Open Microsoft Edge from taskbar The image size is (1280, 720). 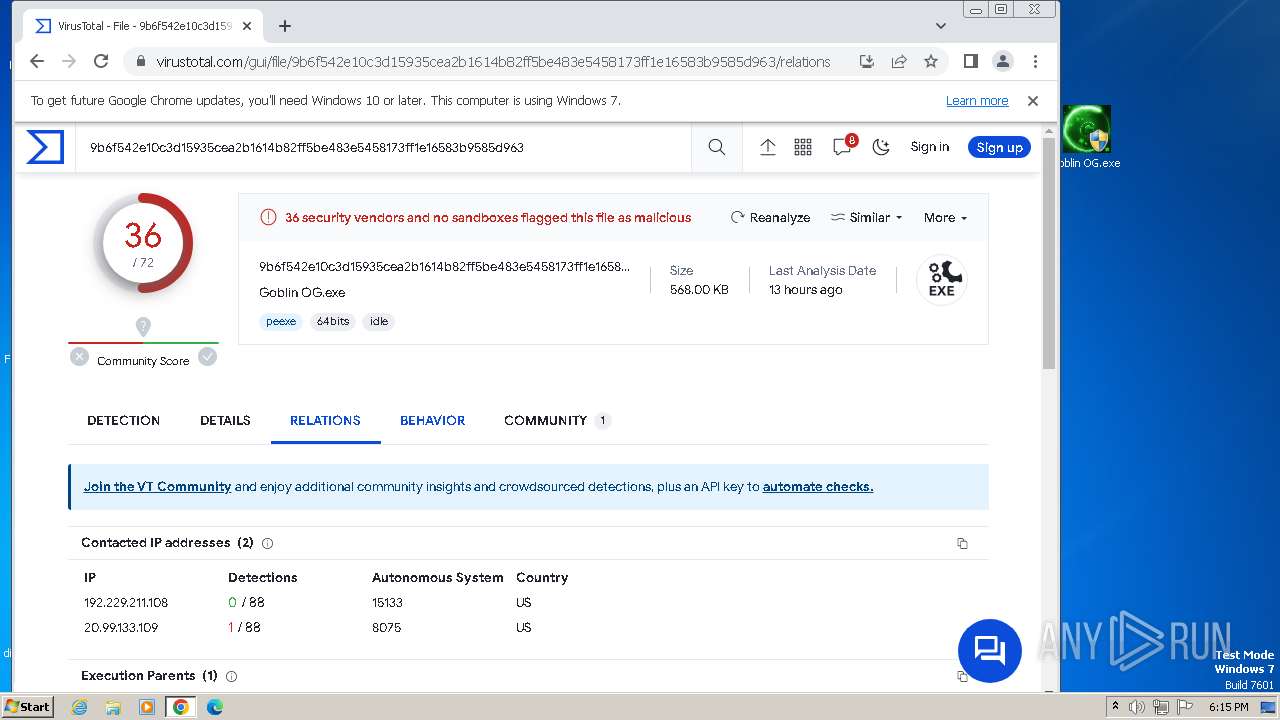pyautogui.click(x=214, y=707)
